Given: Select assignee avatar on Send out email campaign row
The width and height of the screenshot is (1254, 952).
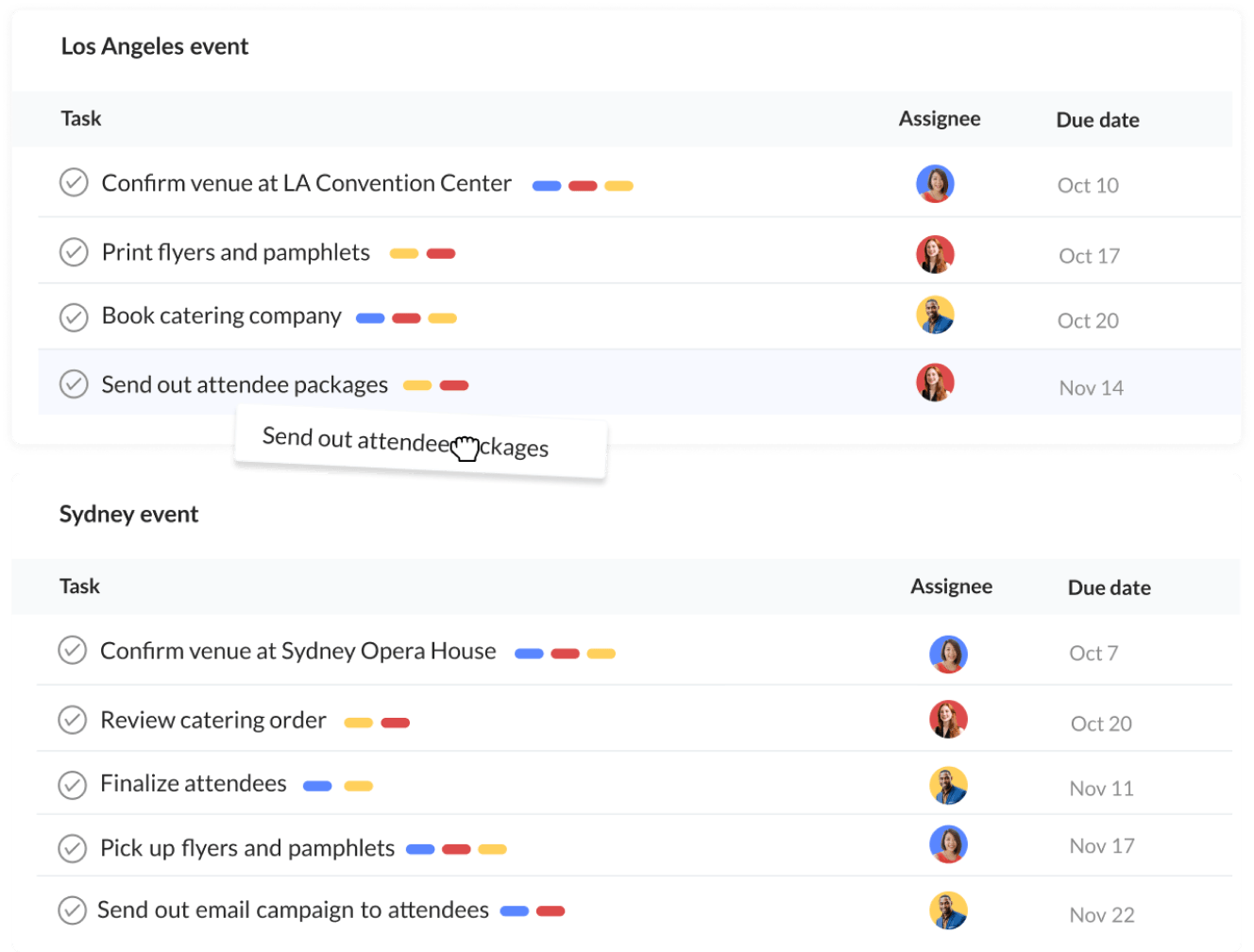Looking at the screenshot, I should 948,911.
